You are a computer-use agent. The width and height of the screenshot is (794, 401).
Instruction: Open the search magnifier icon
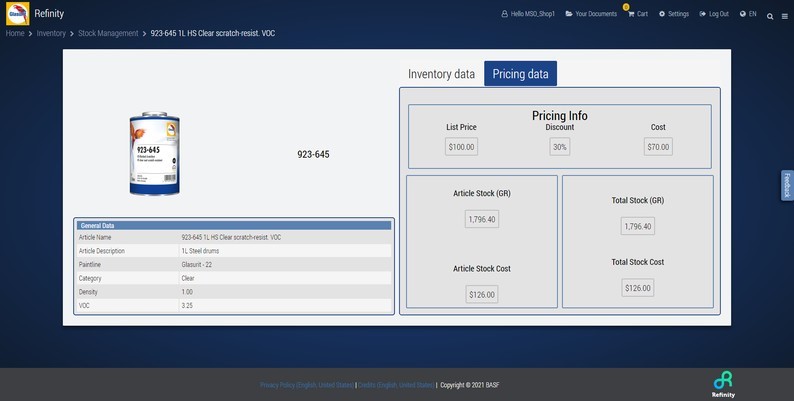coord(770,16)
